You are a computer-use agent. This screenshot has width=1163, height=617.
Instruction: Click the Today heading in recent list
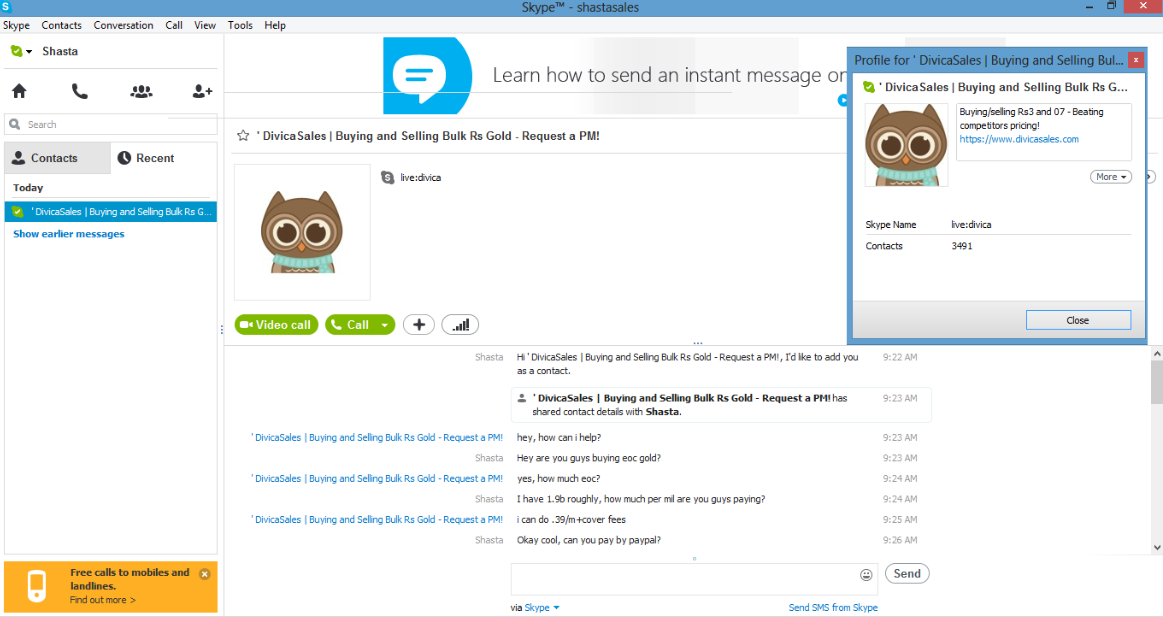(28, 188)
